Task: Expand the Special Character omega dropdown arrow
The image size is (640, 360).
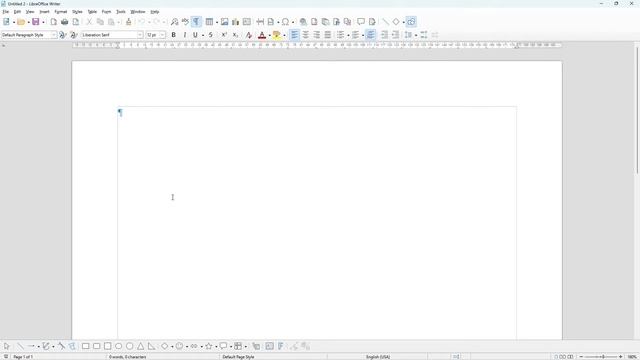Action: pos(293,22)
